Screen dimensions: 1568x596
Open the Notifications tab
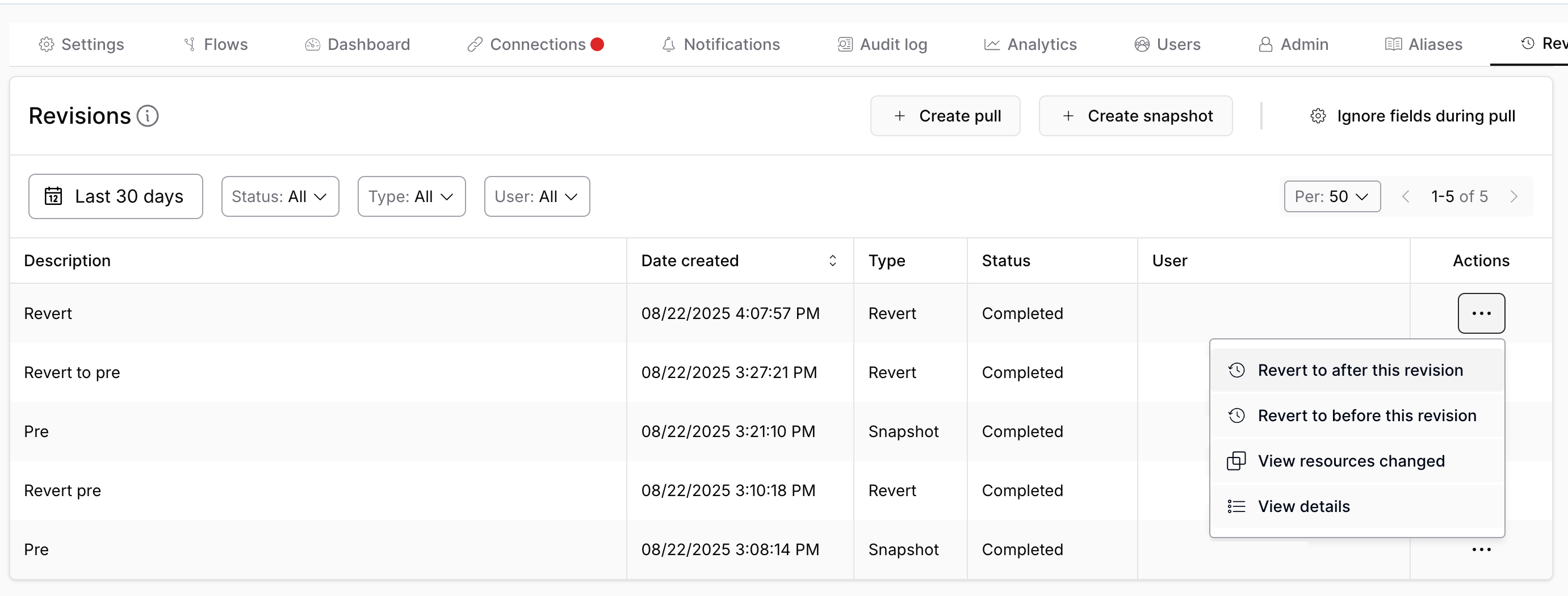point(720,44)
